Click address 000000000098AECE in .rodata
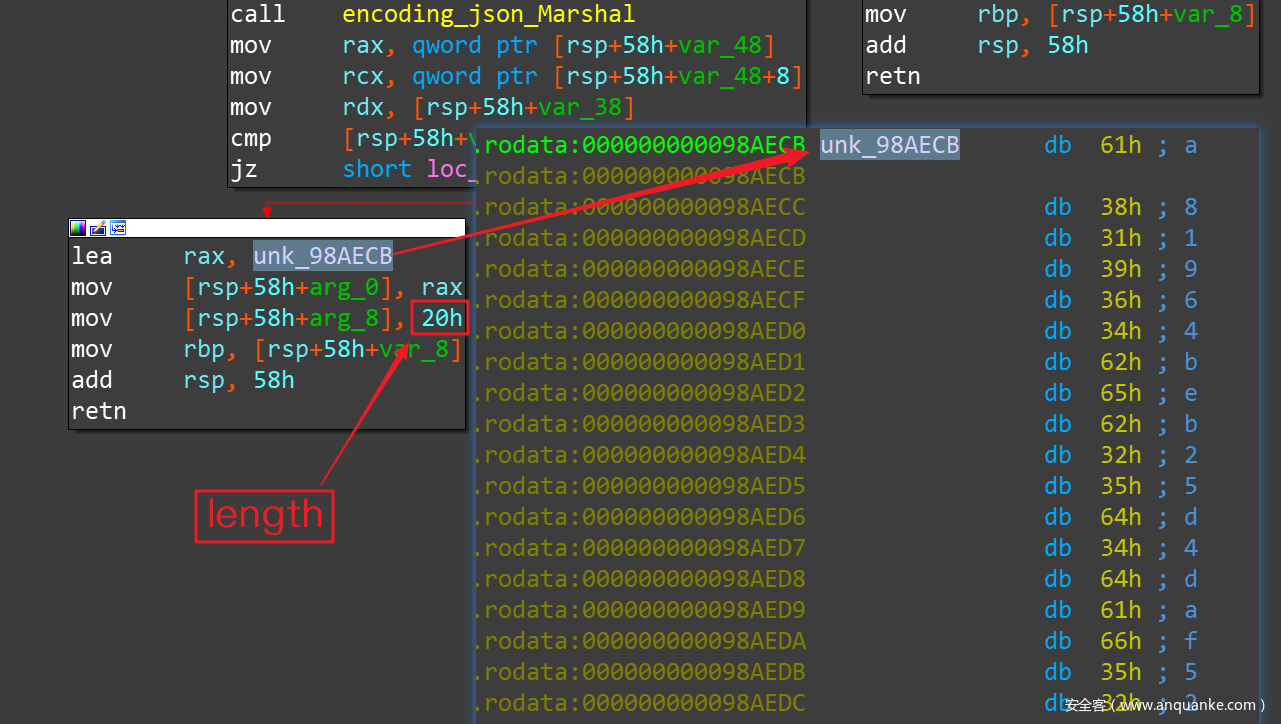 pos(694,269)
